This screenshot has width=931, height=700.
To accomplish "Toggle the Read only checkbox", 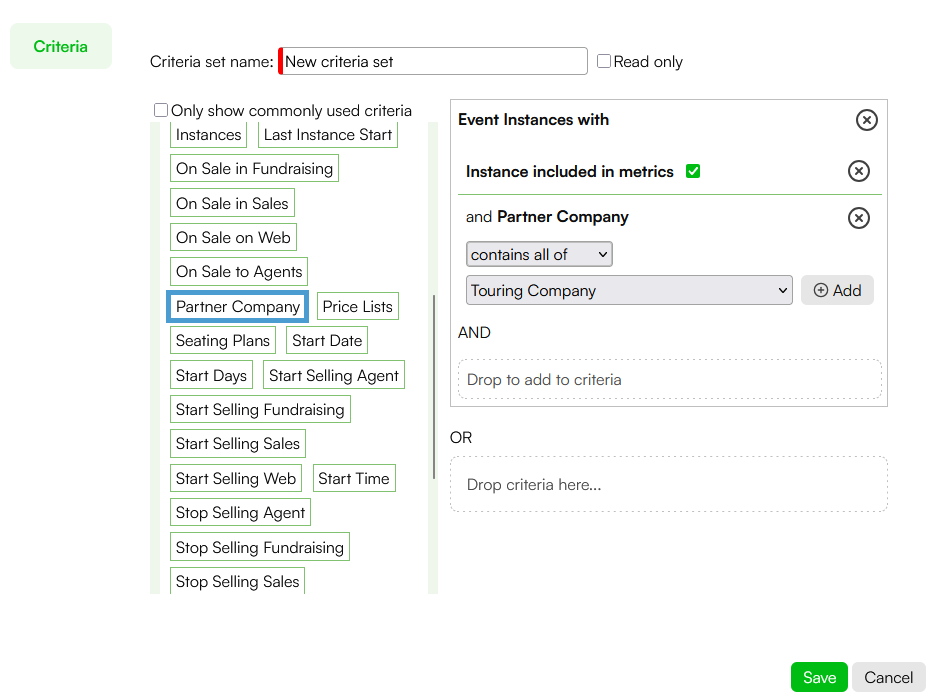I will tap(604, 61).
